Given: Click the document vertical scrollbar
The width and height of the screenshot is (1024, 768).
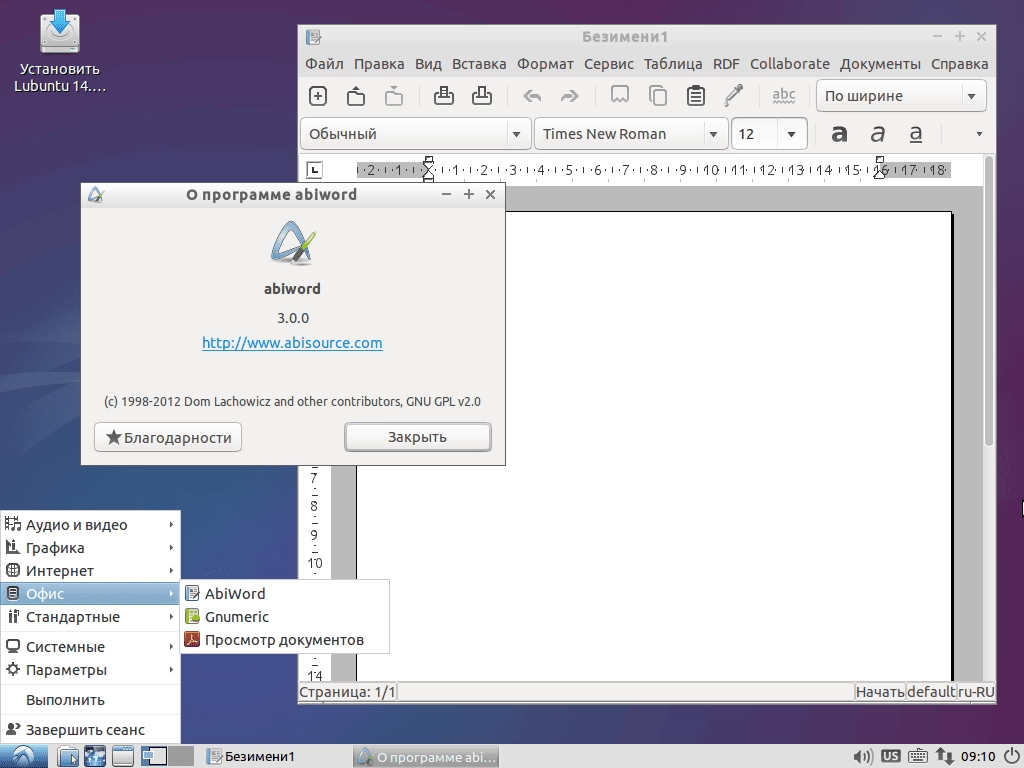Looking at the screenshot, I should click(989, 300).
